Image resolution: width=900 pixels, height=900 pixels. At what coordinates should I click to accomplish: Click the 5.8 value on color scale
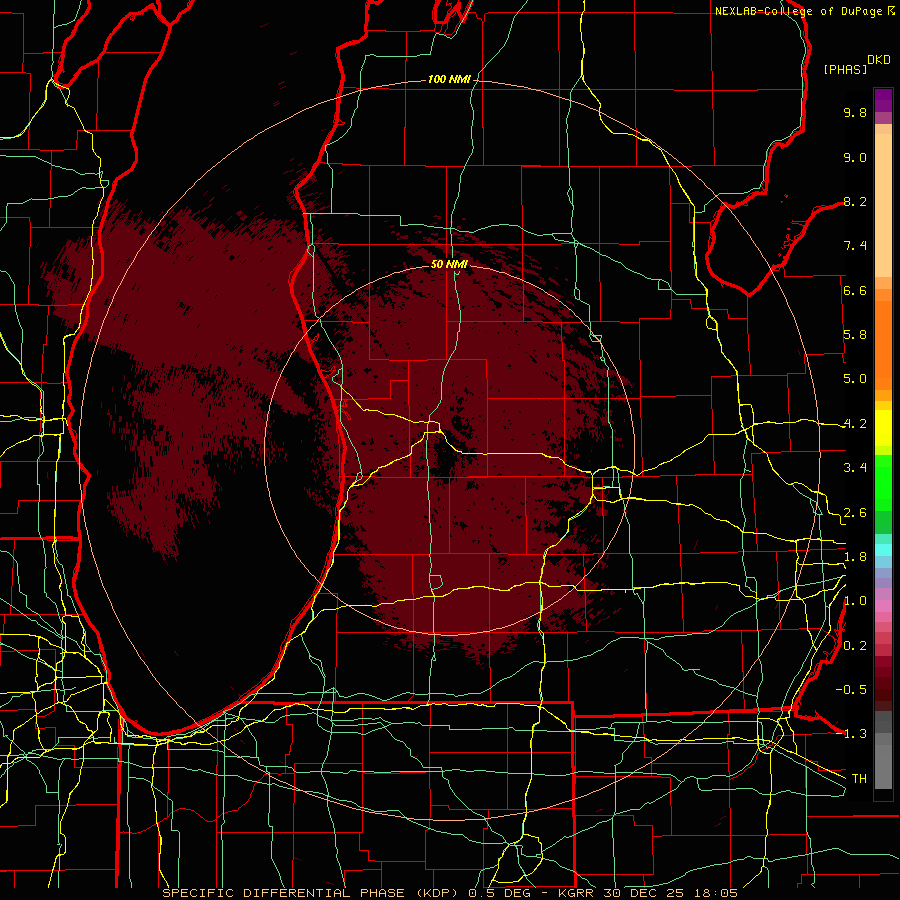pos(855,335)
